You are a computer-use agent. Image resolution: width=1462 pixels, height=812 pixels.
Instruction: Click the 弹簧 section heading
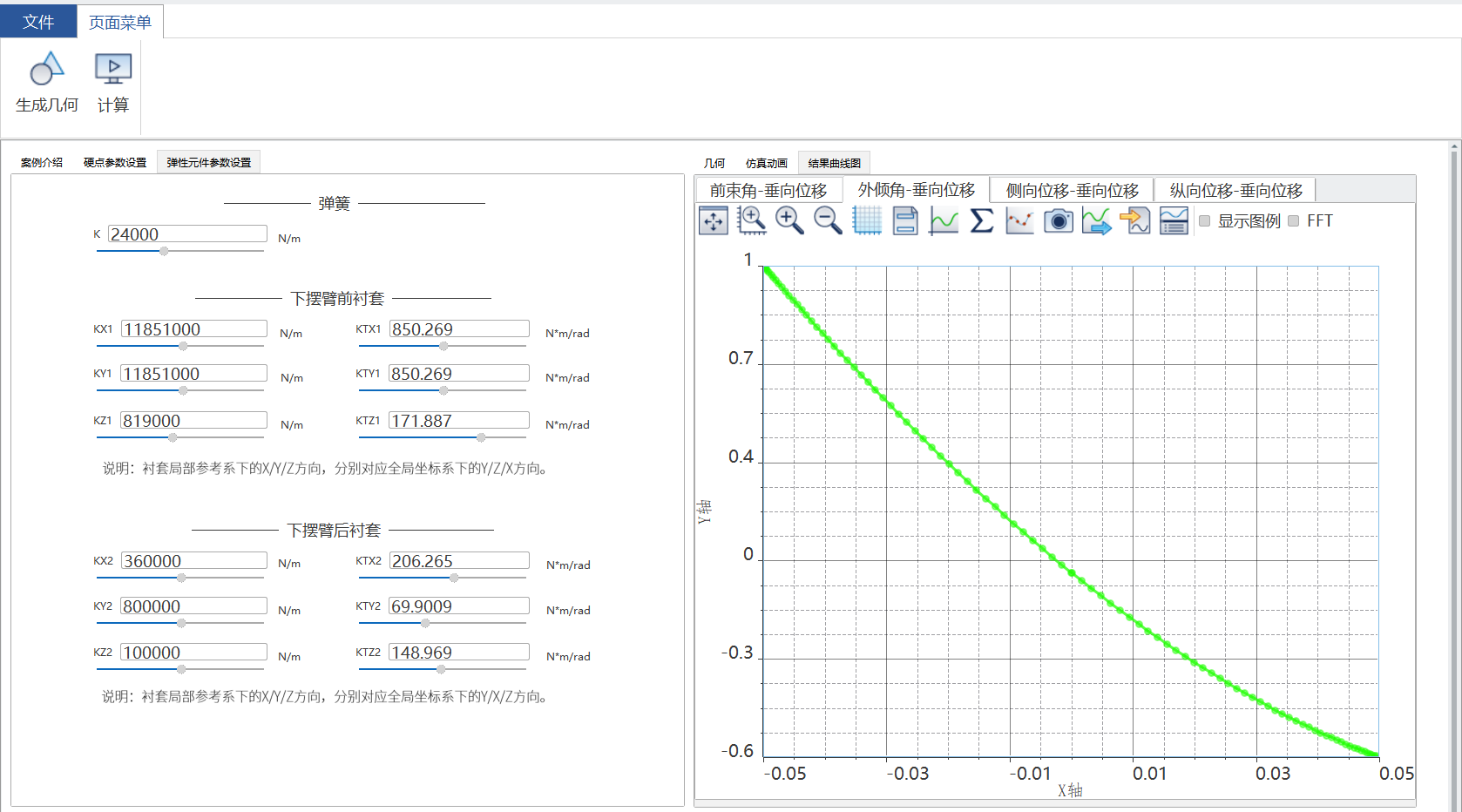pos(335,203)
